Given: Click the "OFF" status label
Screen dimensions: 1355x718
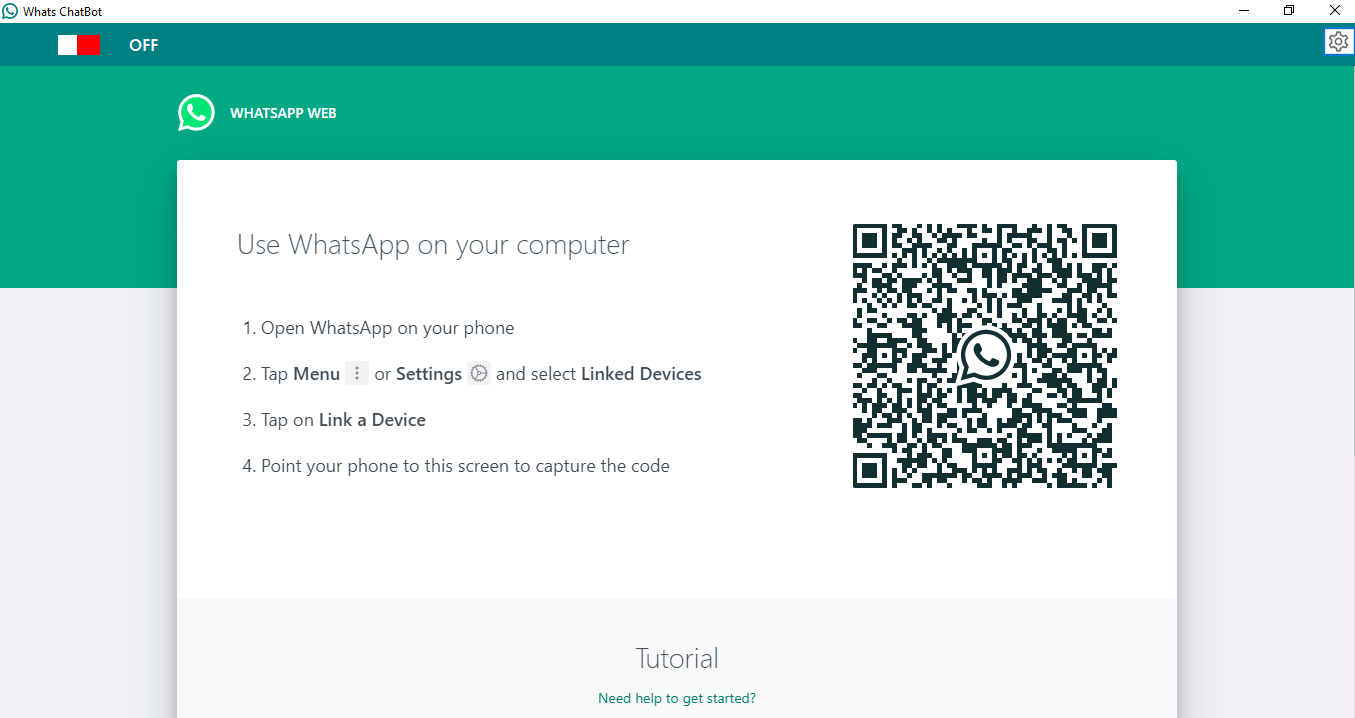Looking at the screenshot, I should tap(144, 45).
